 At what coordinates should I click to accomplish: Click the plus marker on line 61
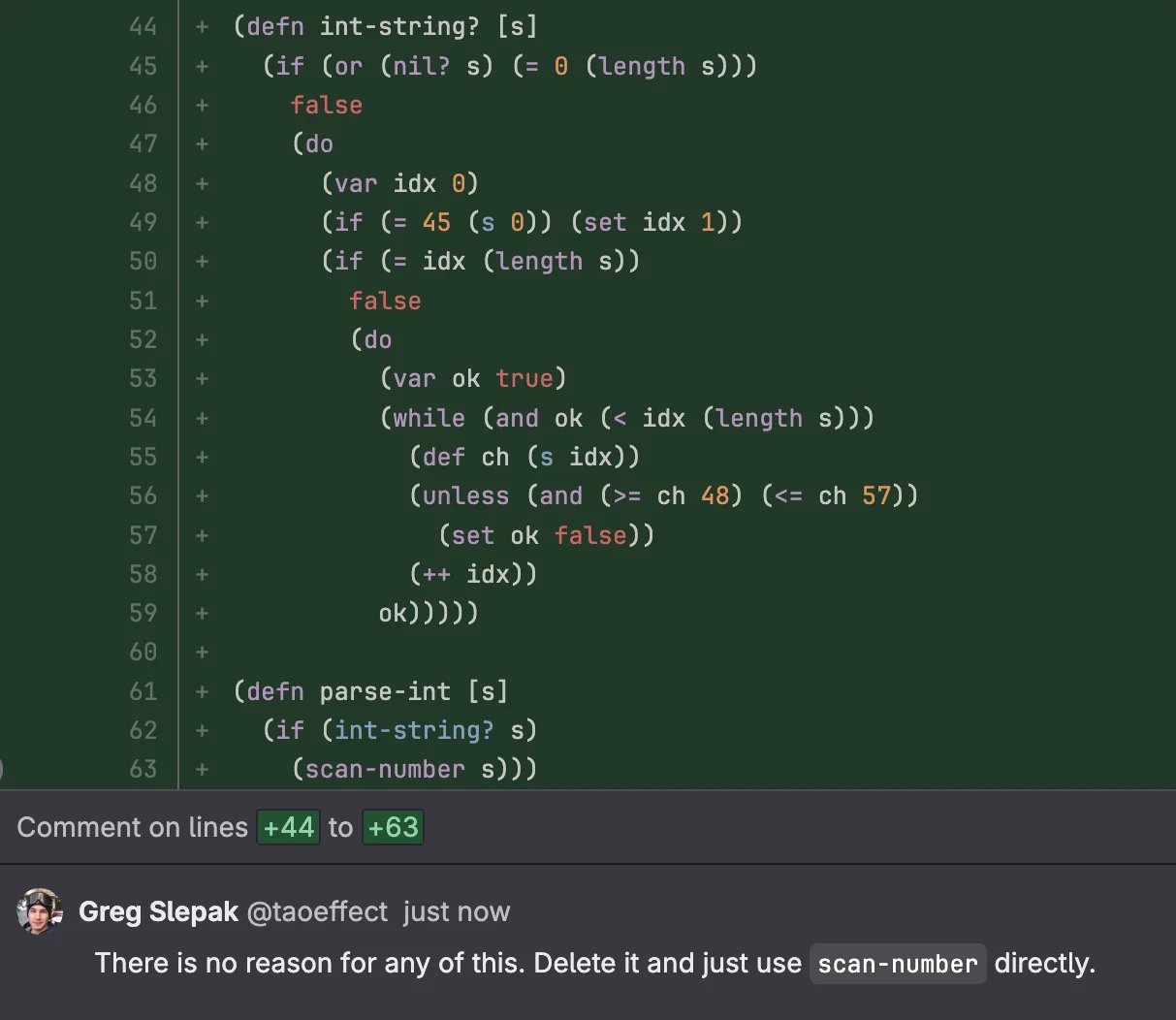pos(202,691)
